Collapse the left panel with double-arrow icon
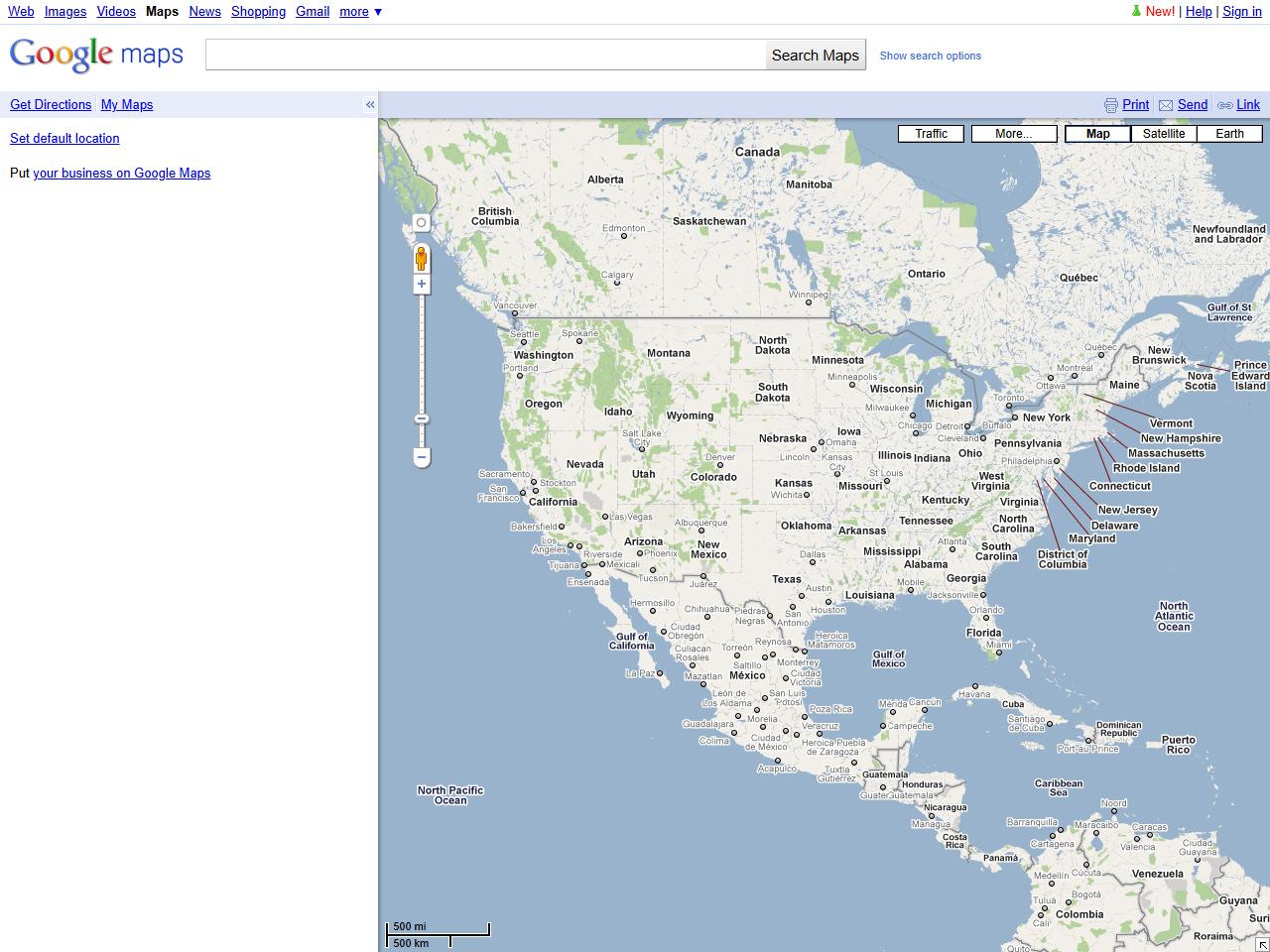 point(370,104)
